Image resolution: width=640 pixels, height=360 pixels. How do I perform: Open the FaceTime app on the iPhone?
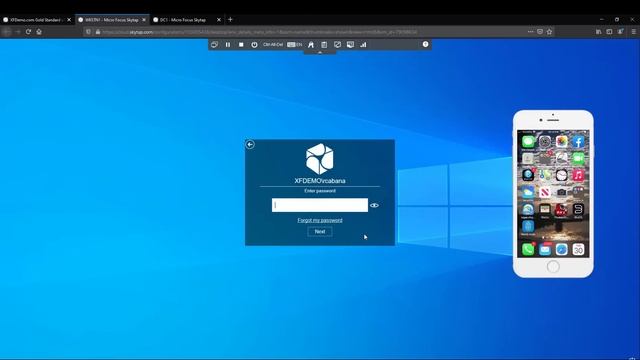(578, 158)
